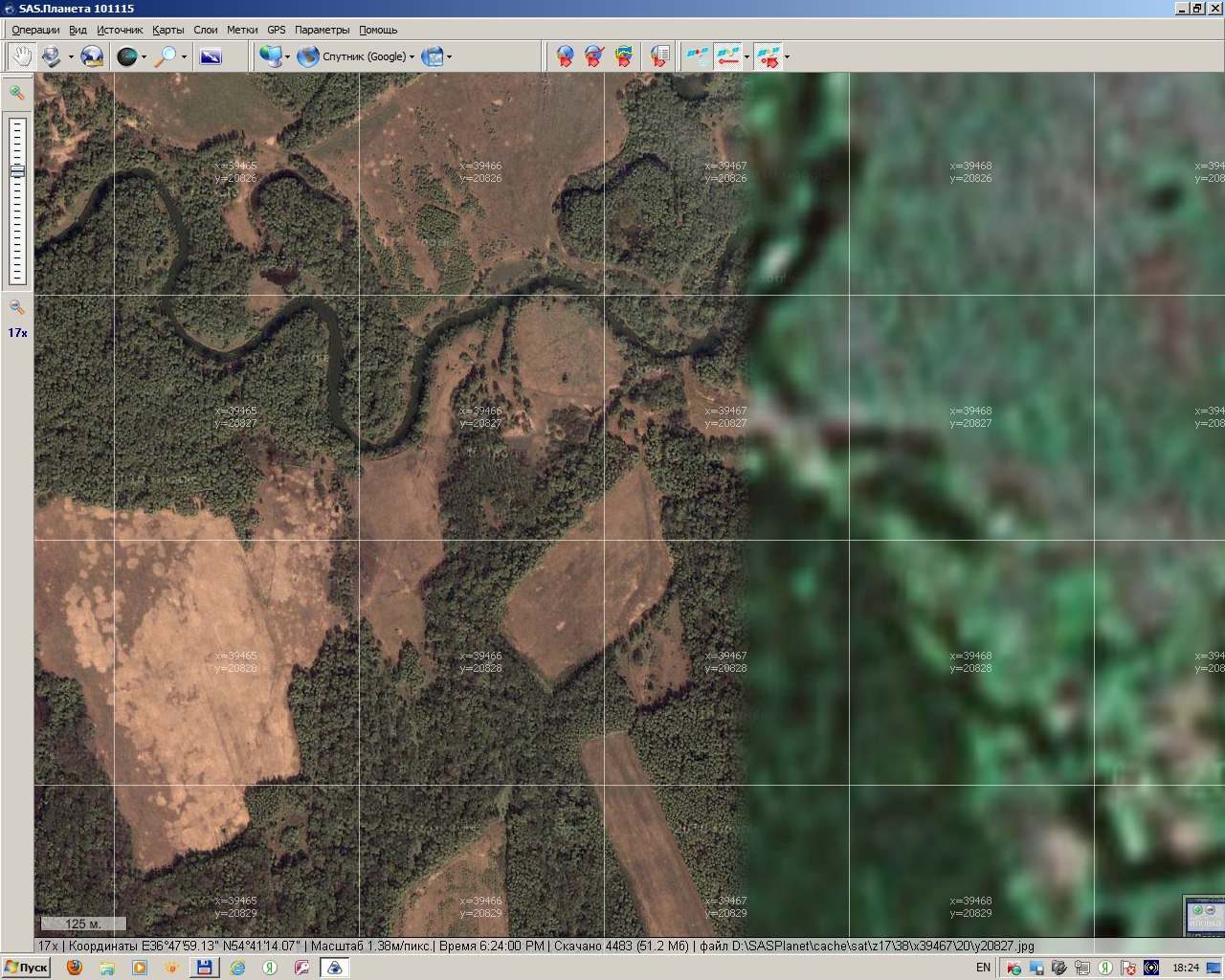Click the add polygon mark icon
The image size is (1225, 980).
(x=624, y=56)
